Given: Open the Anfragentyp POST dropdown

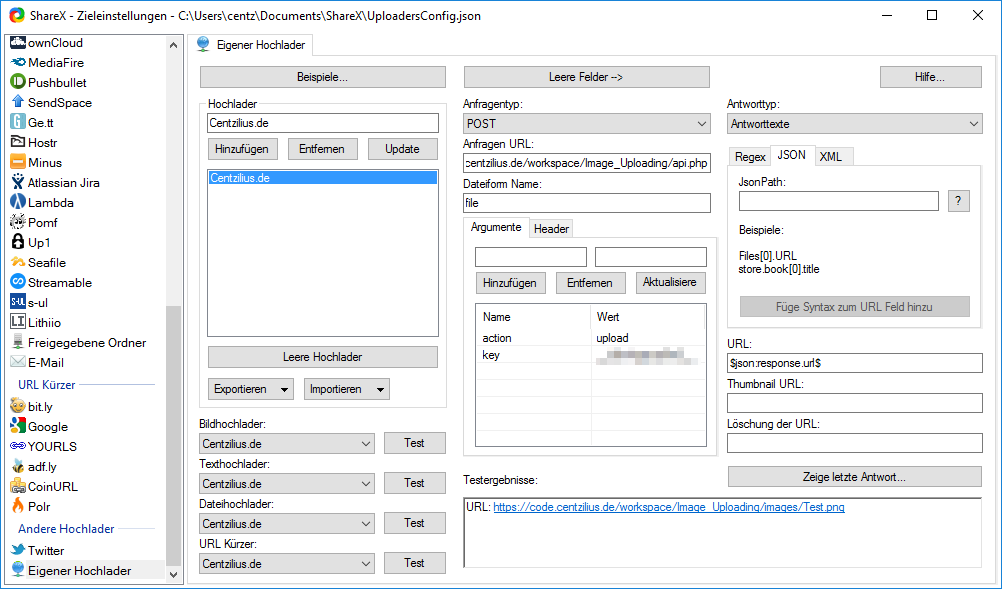Looking at the screenshot, I should coord(586,124).
